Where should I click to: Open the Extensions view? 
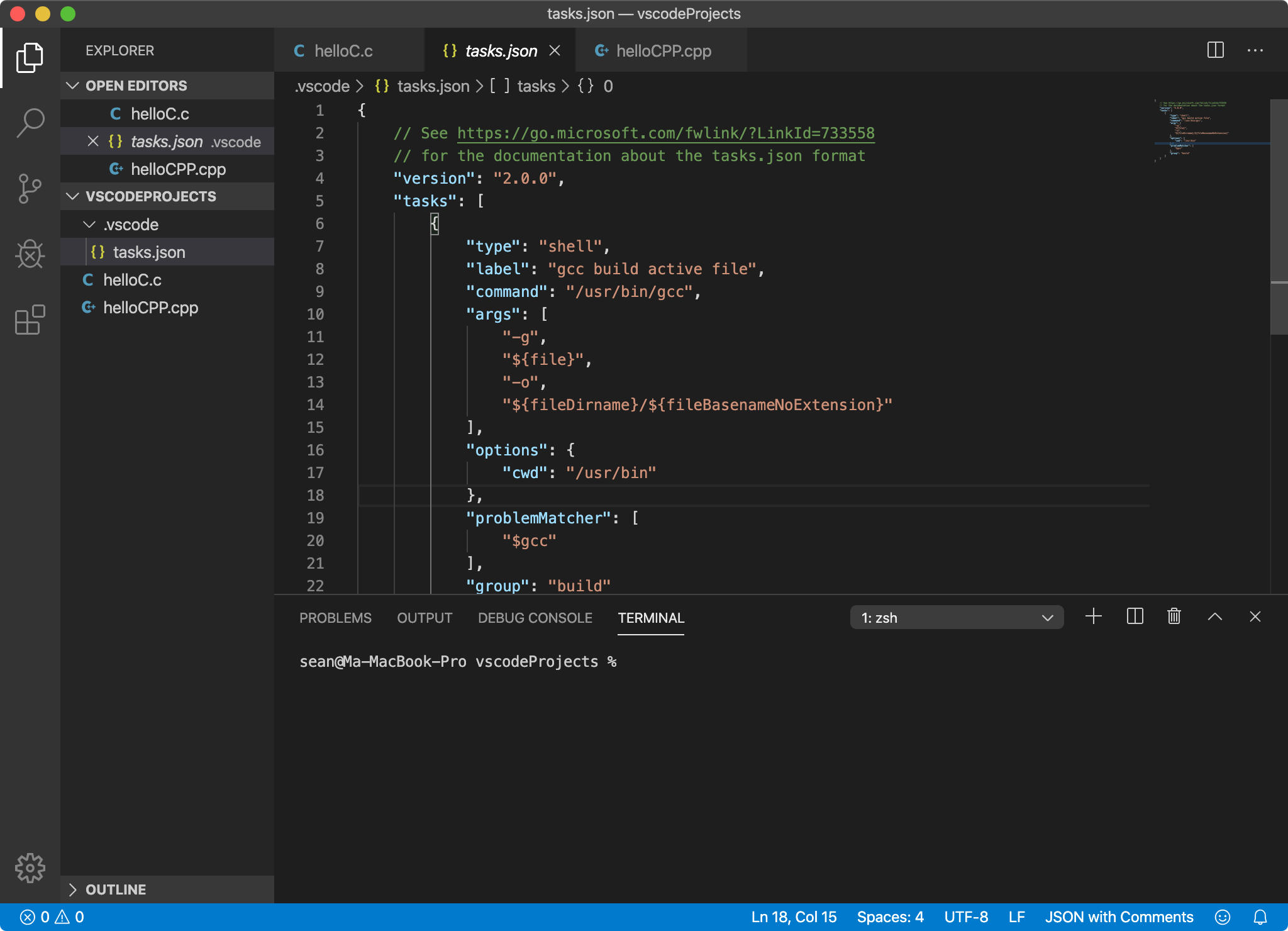point(30,320)
